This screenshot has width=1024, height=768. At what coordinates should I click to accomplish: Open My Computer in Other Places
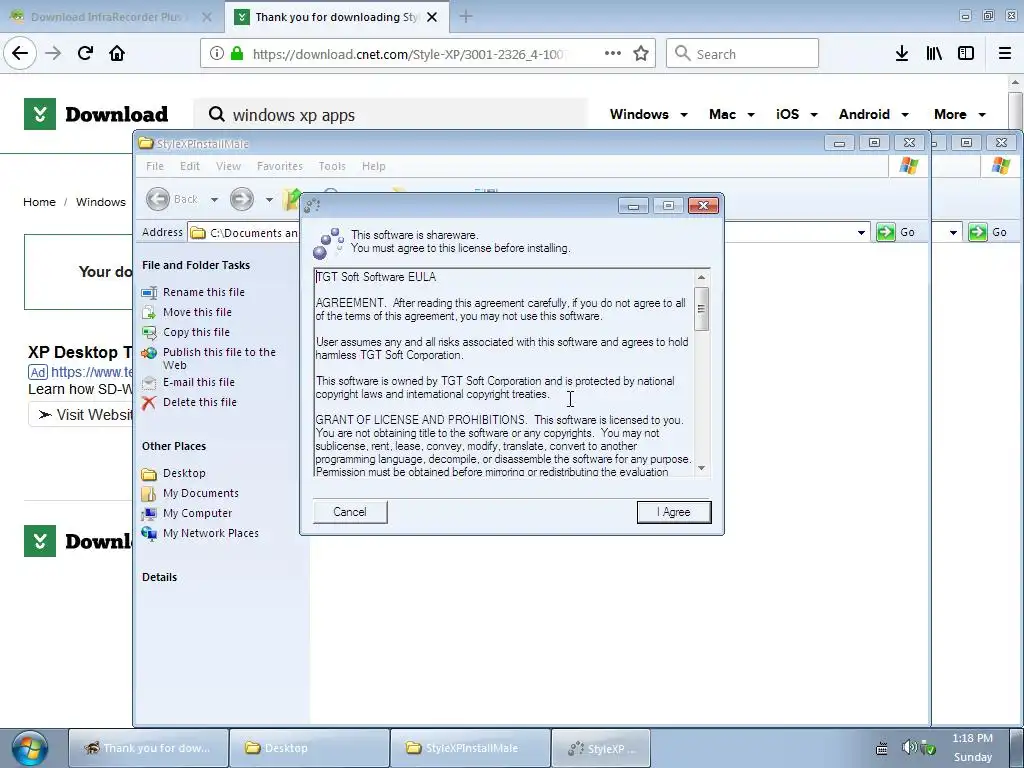197,513
